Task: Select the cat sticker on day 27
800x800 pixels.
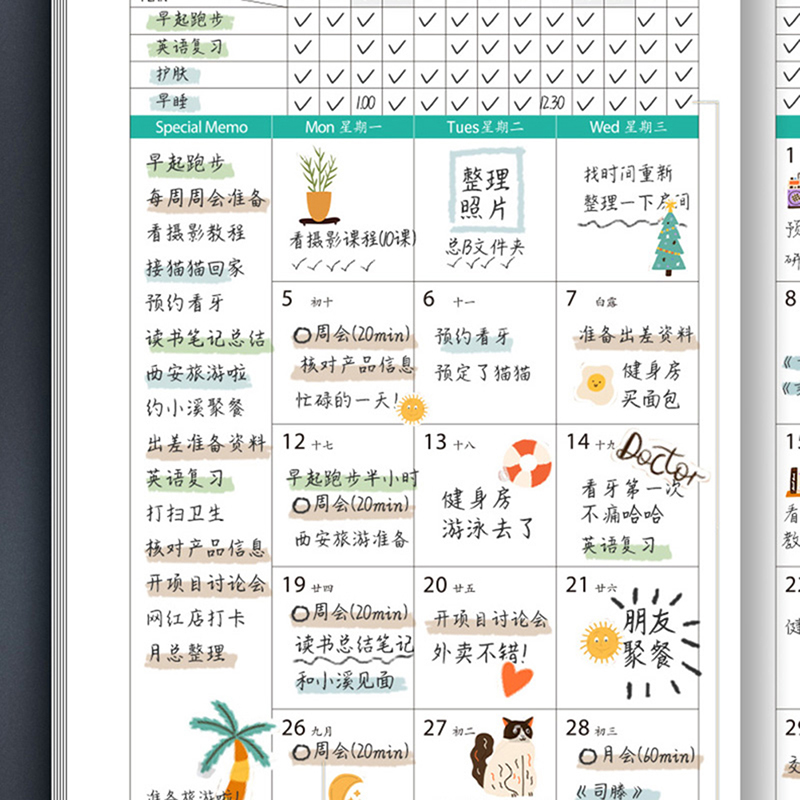Action: point(505,760)
